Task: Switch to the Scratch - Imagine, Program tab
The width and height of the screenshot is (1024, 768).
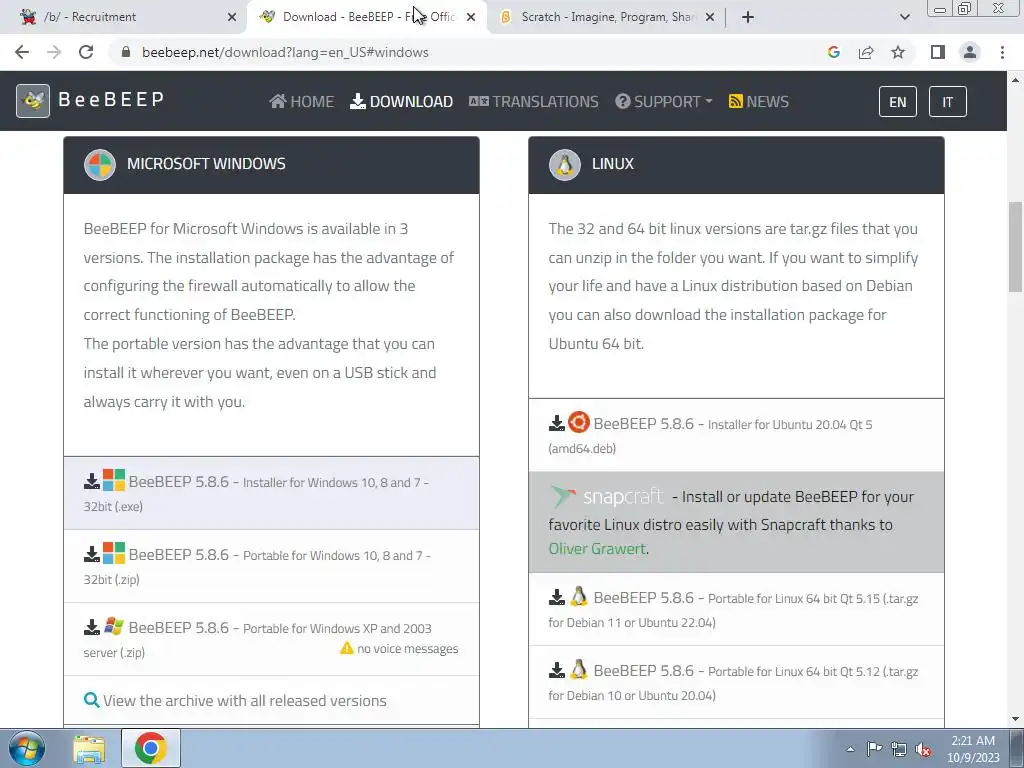Action: 607,17
